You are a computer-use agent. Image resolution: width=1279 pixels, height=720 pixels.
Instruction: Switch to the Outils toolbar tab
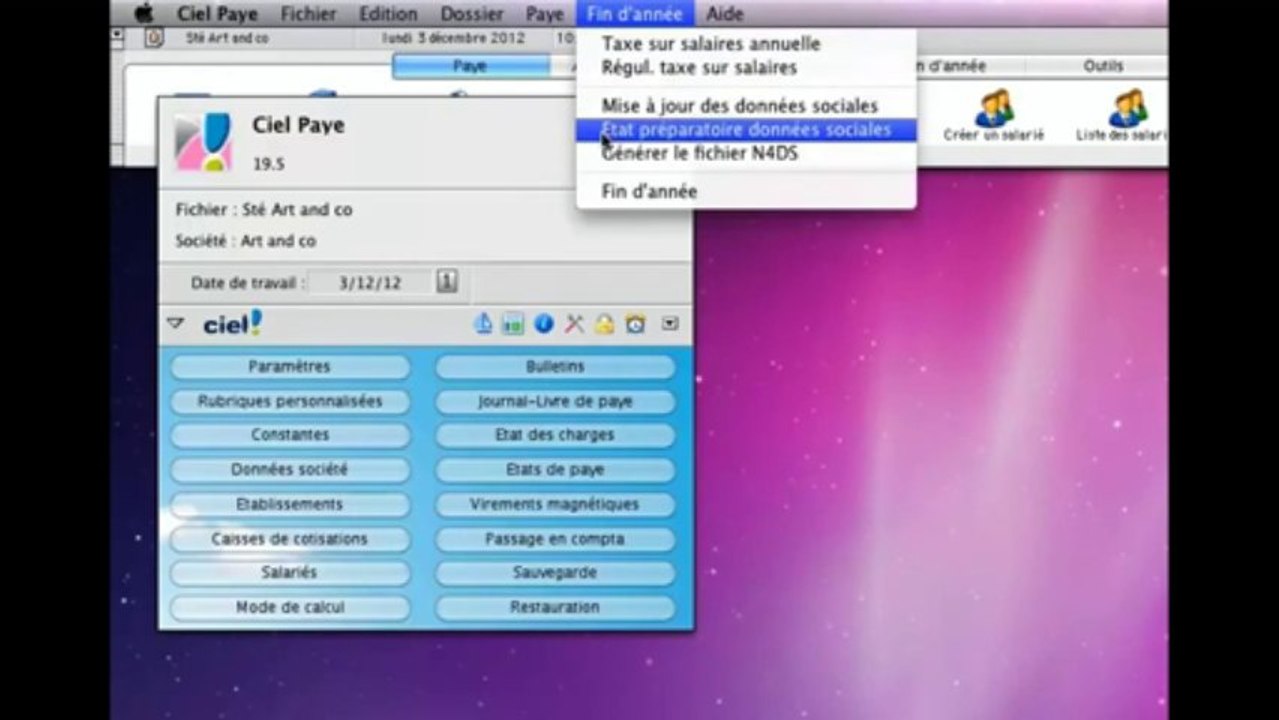[x=1103, y=66]
